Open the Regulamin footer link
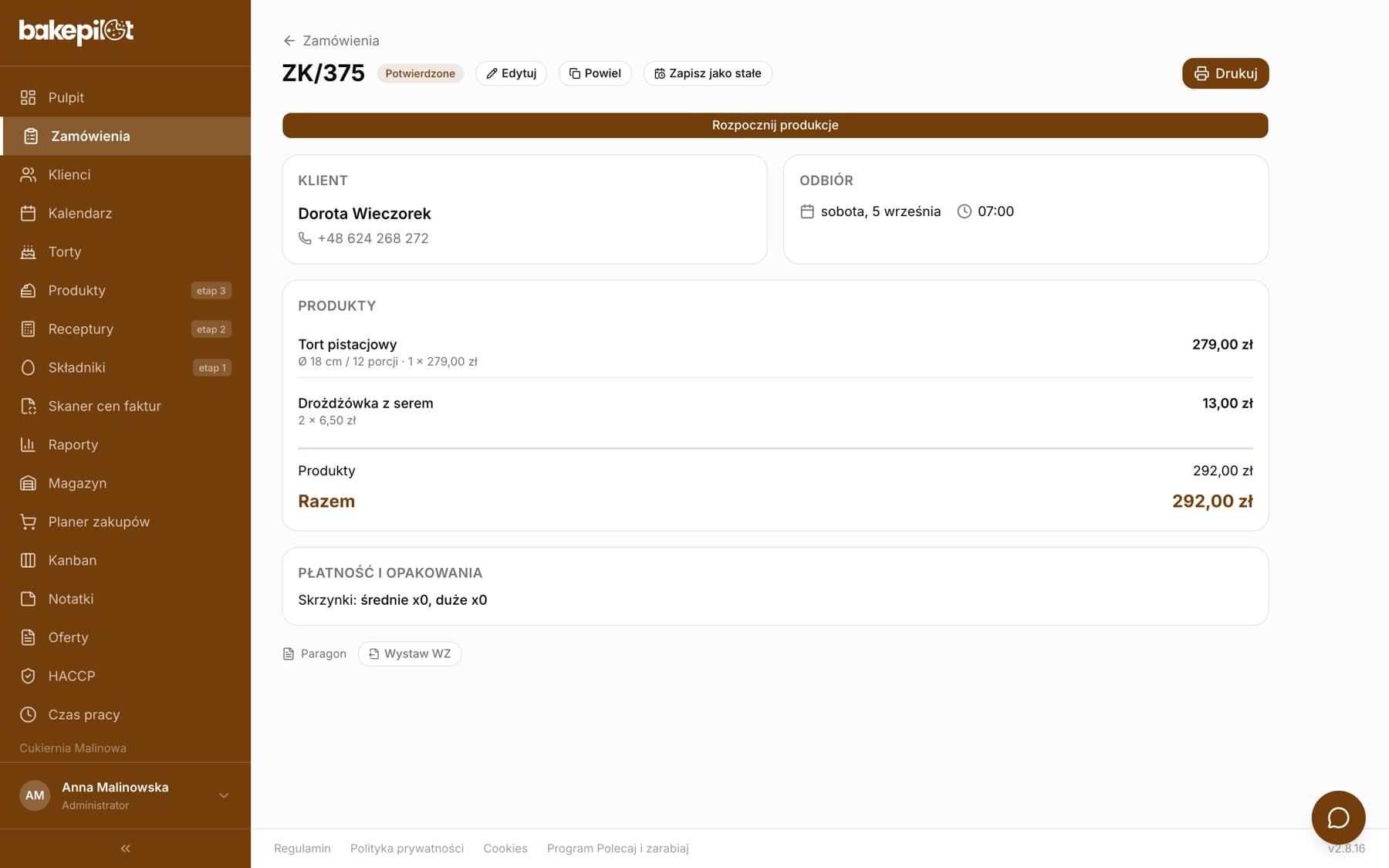The height and width of the screenshot is (868, 1389). [302, 848]
